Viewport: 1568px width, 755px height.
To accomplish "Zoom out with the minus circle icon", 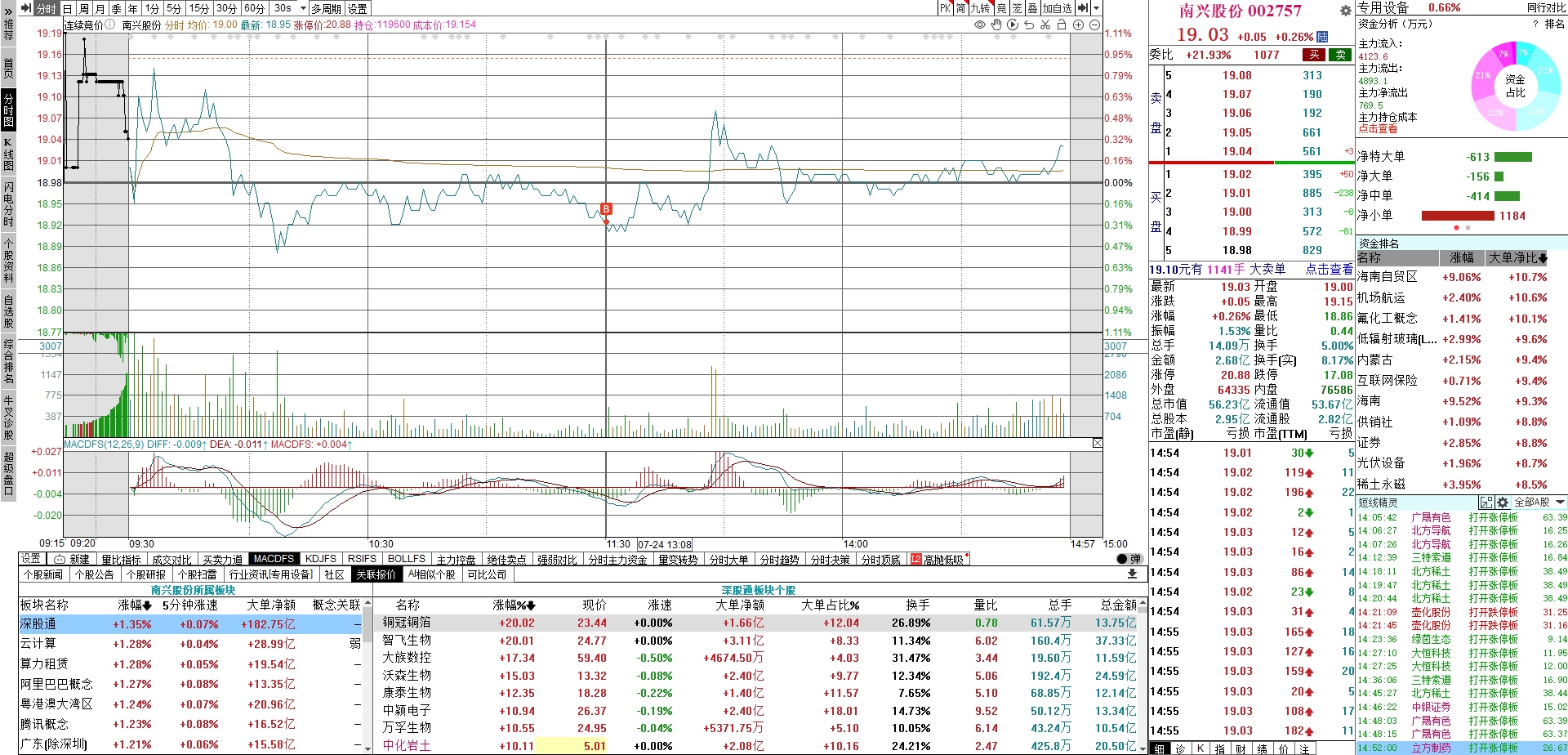I will pos(1094,25).
